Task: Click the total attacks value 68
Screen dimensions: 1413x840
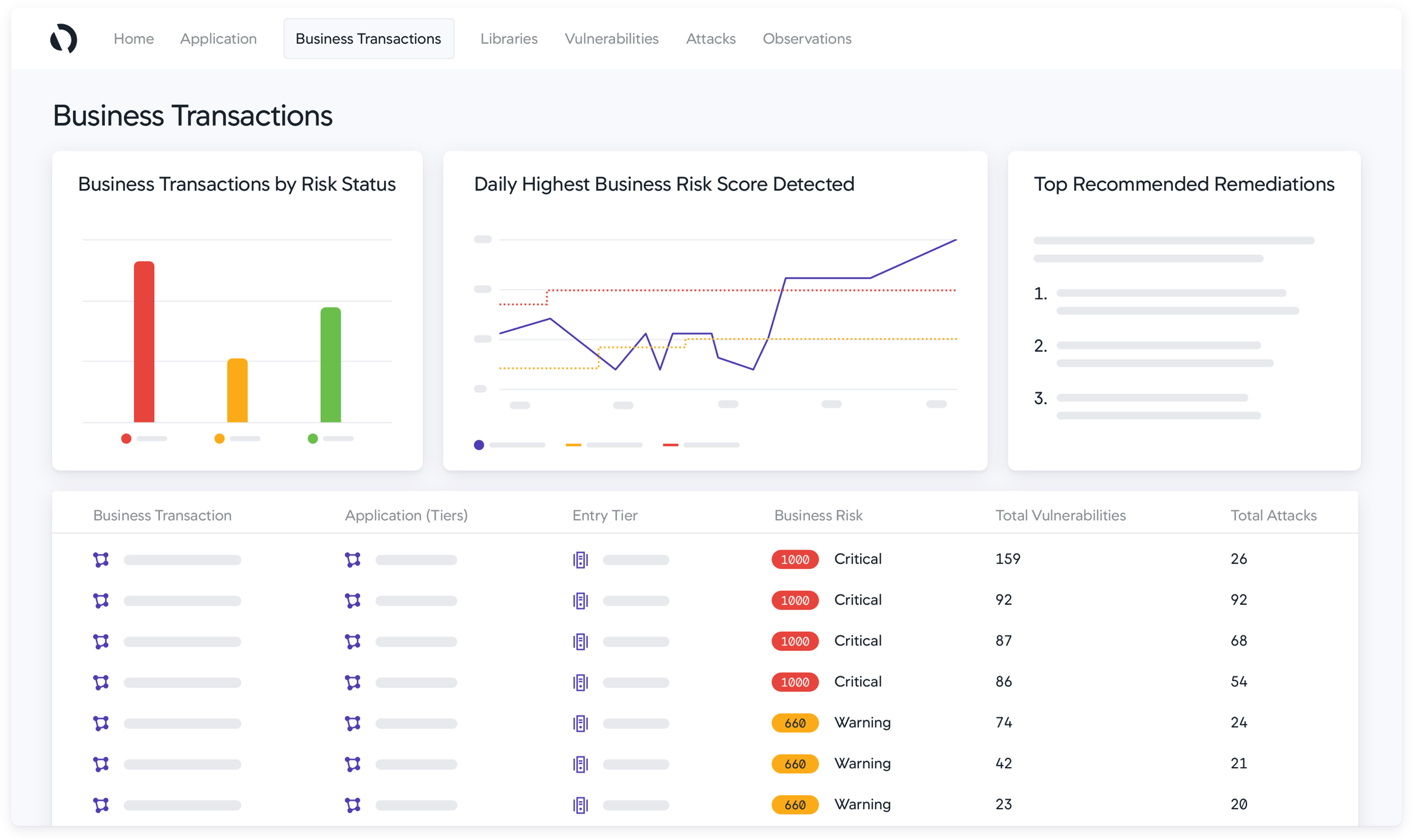Action: 1239,641
